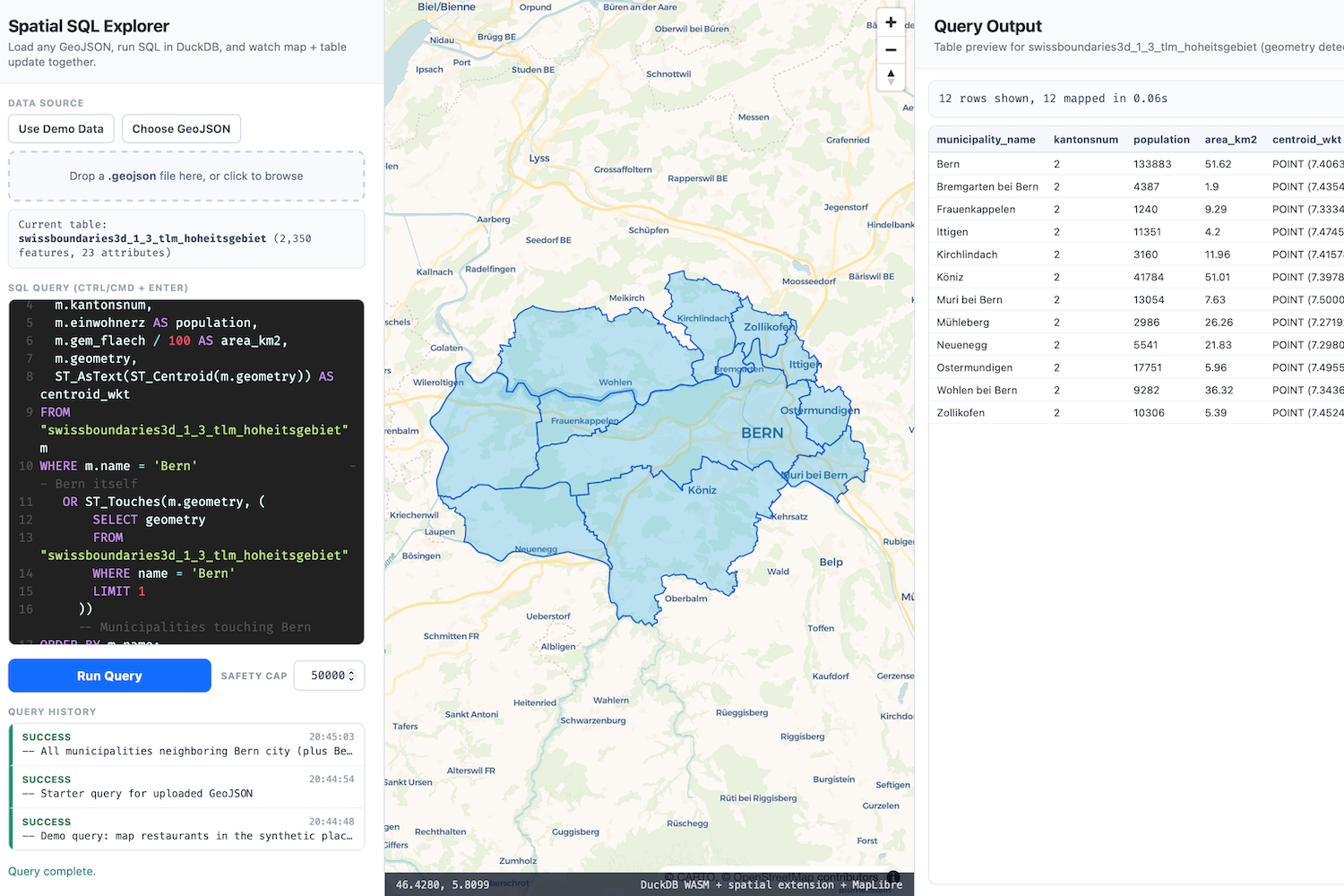This screenshot has height=896, width=1344.
Task: Click the population column header
Action: (x=1161, y=139)
